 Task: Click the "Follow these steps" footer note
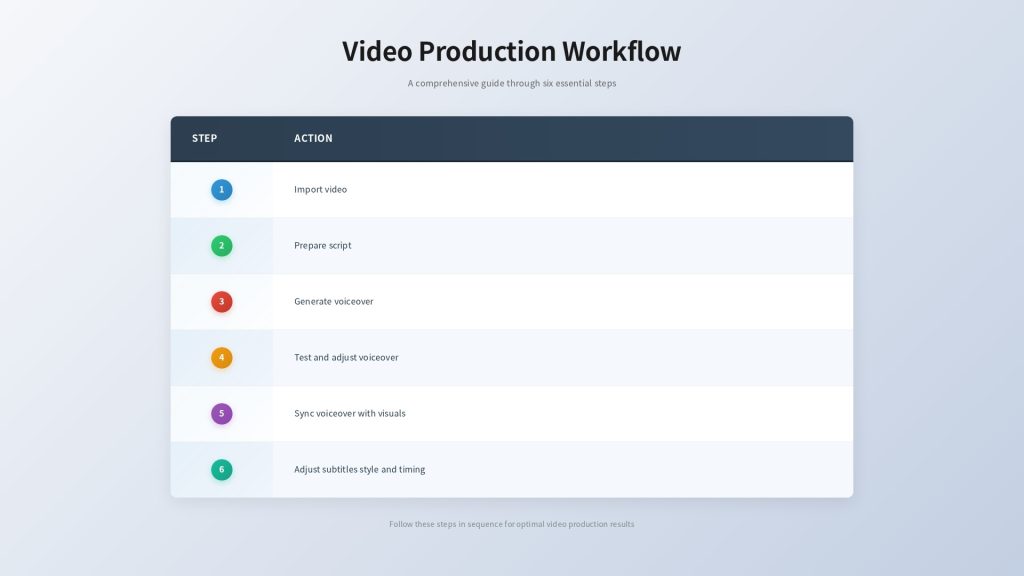coord(511,524)
